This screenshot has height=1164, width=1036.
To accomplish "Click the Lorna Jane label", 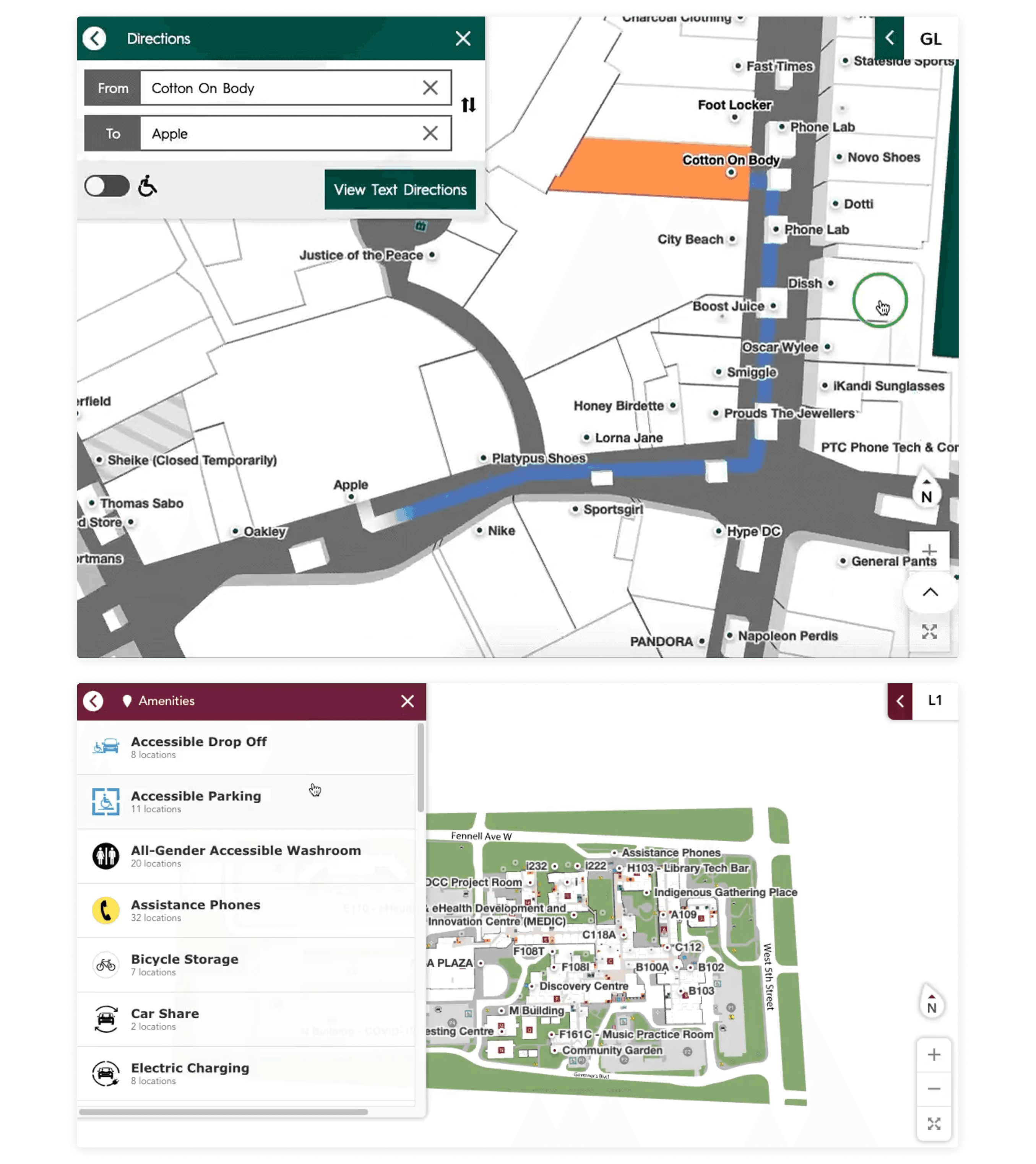I will coord(628,438).
